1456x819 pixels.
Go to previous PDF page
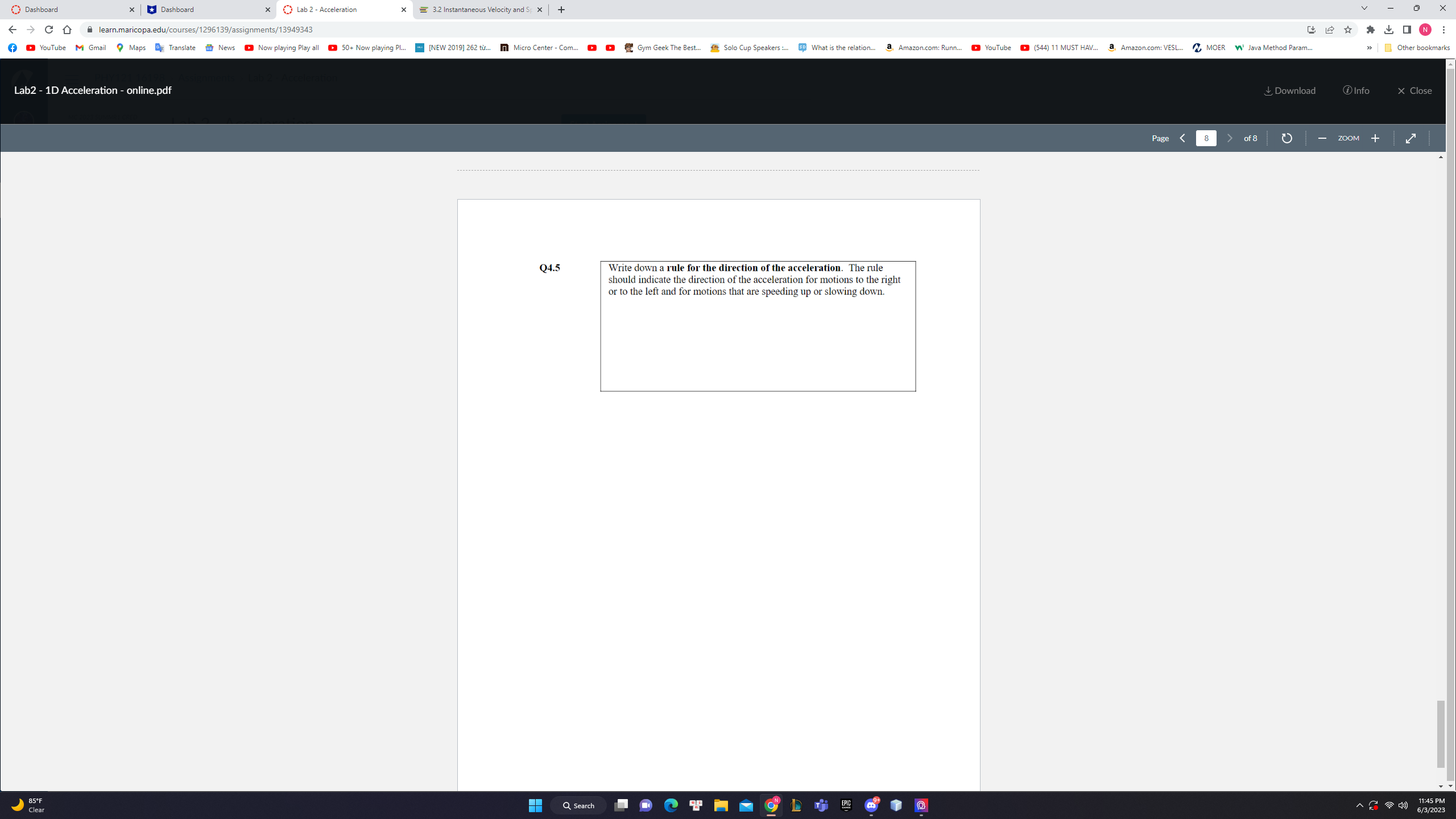pos(1182,138)
